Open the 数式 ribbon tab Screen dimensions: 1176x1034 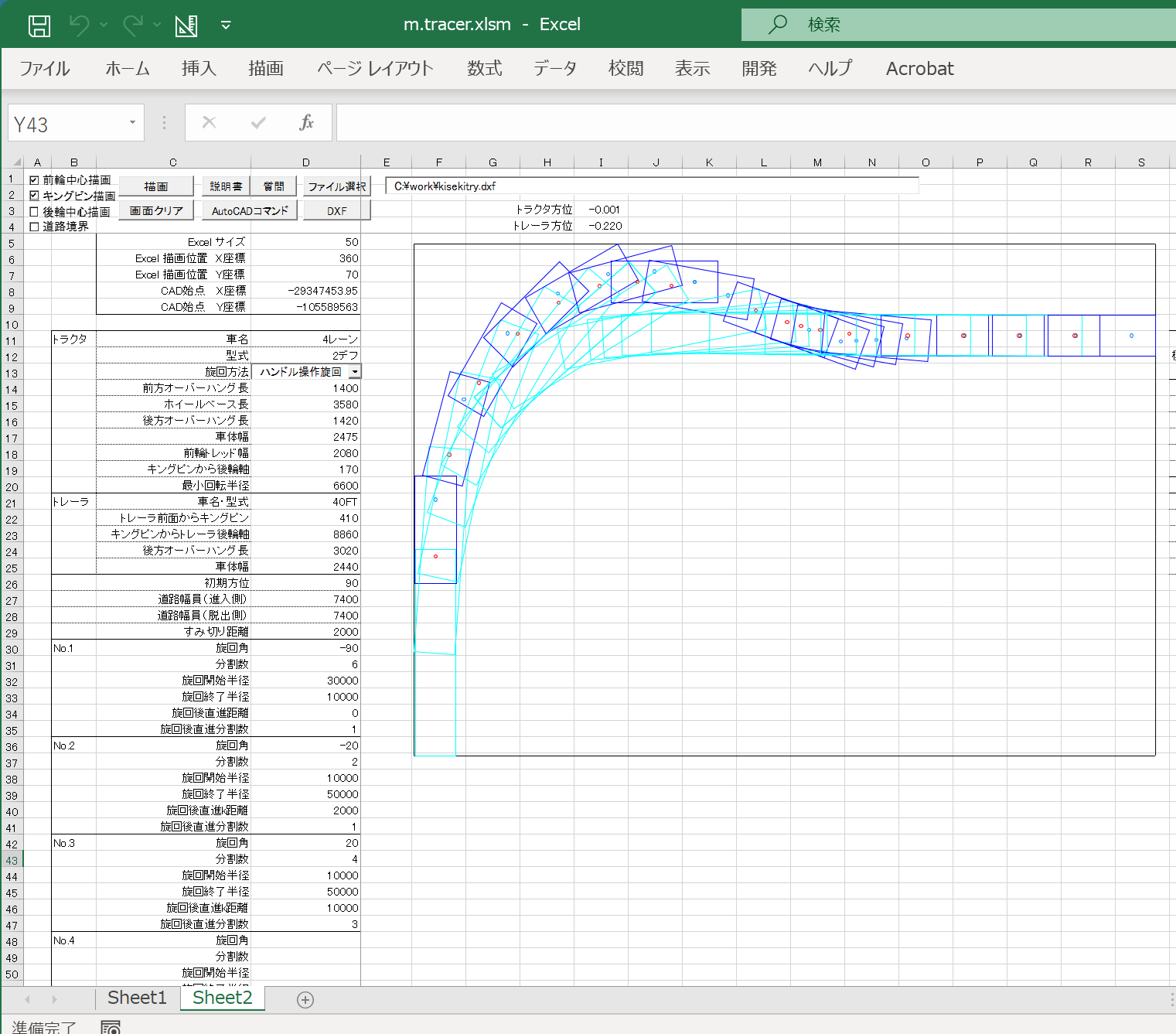[484, 69]
